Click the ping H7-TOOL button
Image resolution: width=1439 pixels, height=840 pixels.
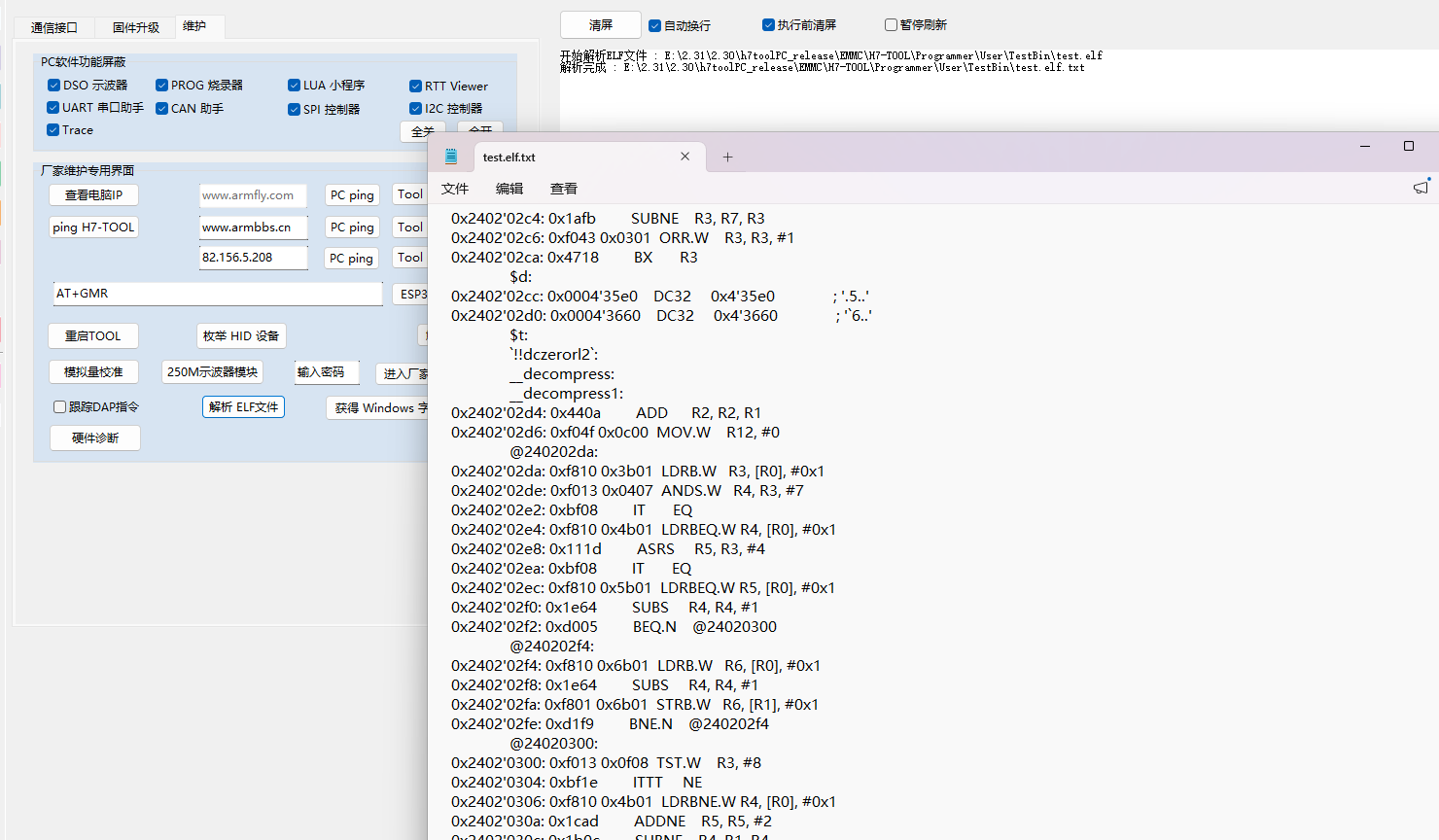[x=93, y=227]
